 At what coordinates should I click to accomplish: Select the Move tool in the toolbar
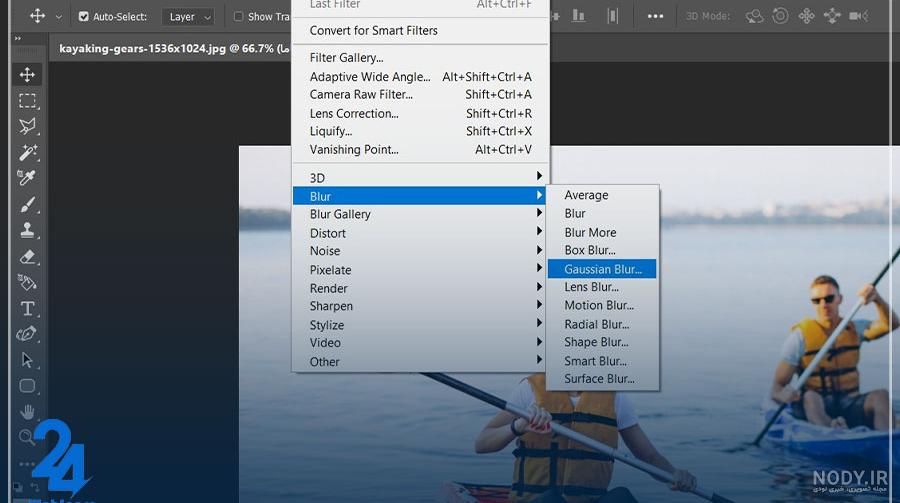point(27,75)
